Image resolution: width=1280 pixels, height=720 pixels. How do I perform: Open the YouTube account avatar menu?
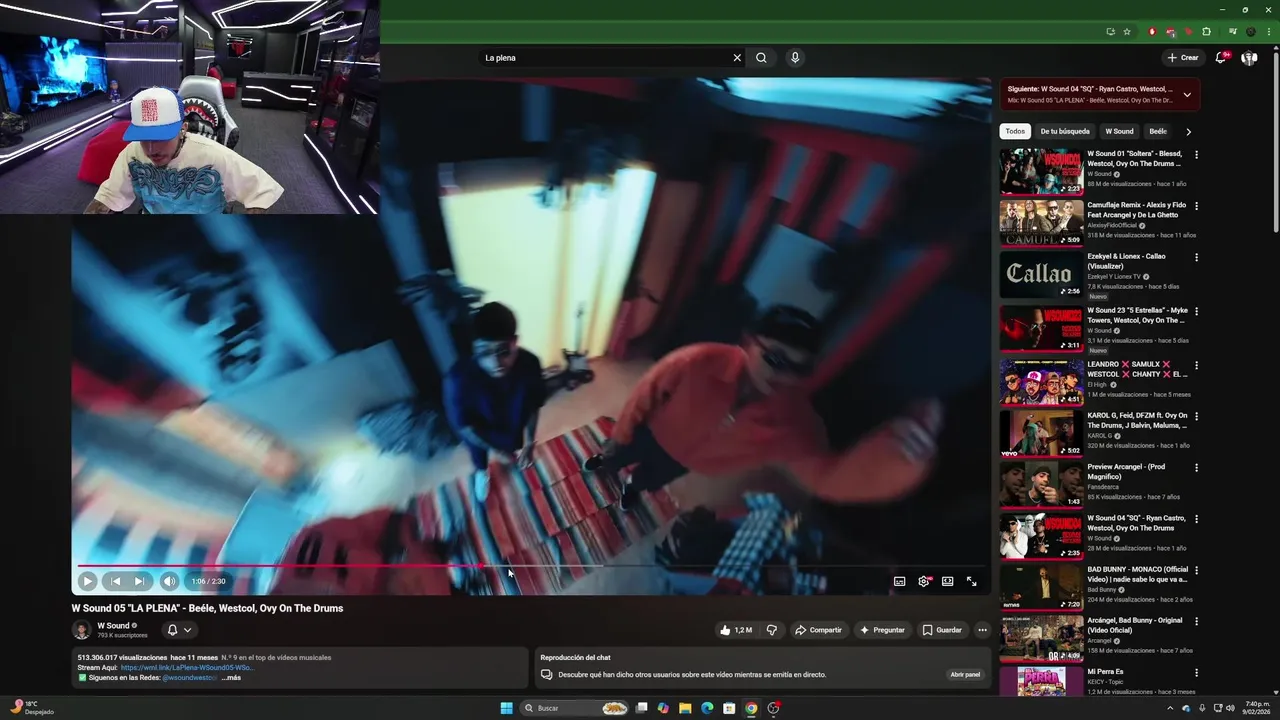coord(1249,58)
